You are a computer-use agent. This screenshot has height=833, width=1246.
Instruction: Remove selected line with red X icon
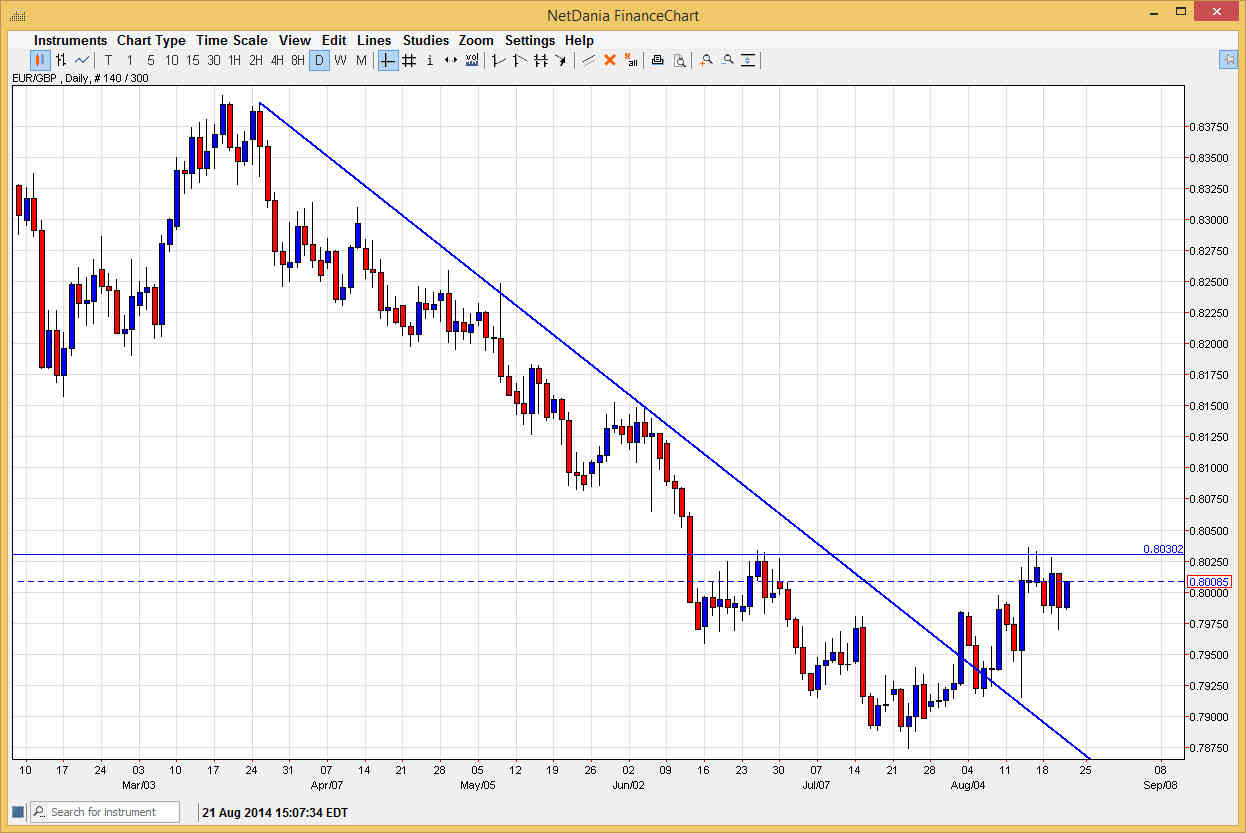click(609, 60)
